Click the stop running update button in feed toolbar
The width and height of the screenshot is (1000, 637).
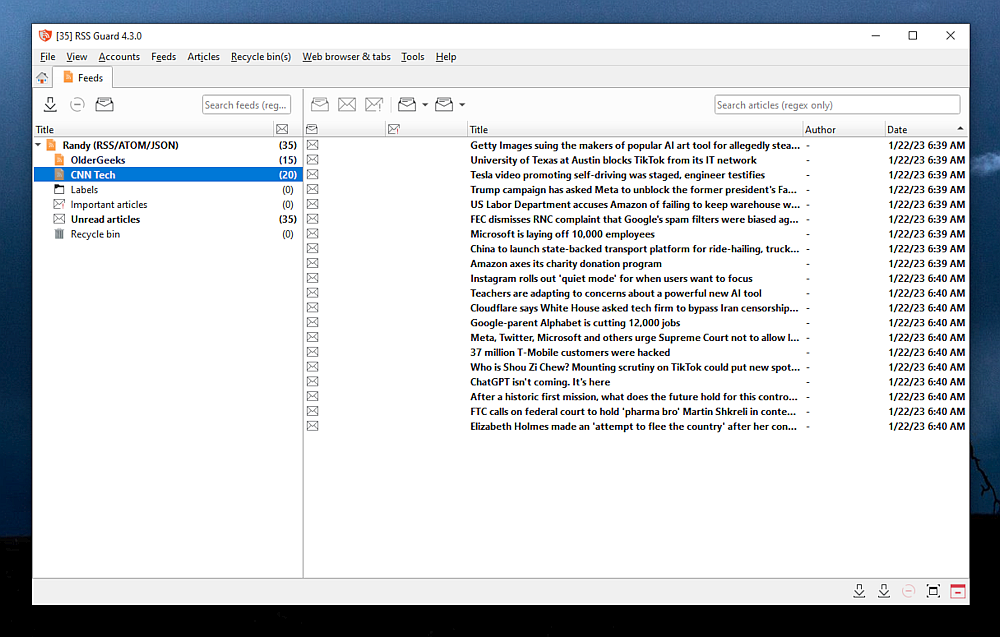(x=77, y=105)
